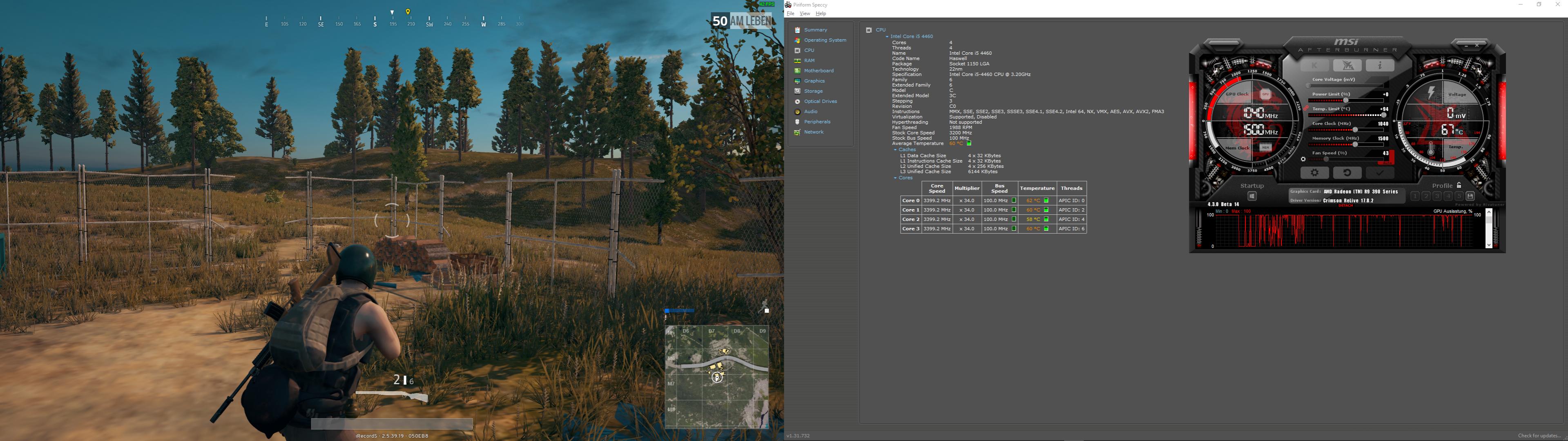Open the Summary section icon in Speccy

point(797,30)
